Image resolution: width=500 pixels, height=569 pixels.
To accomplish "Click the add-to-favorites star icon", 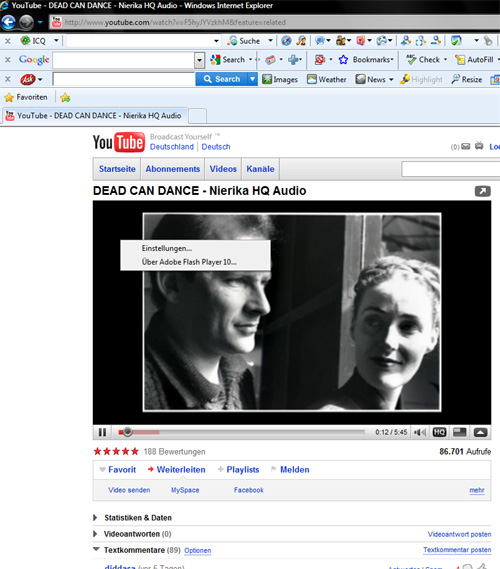I will (65, 97).
